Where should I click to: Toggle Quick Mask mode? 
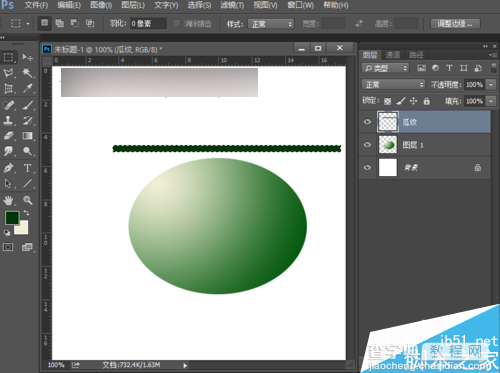pos(8,247)
